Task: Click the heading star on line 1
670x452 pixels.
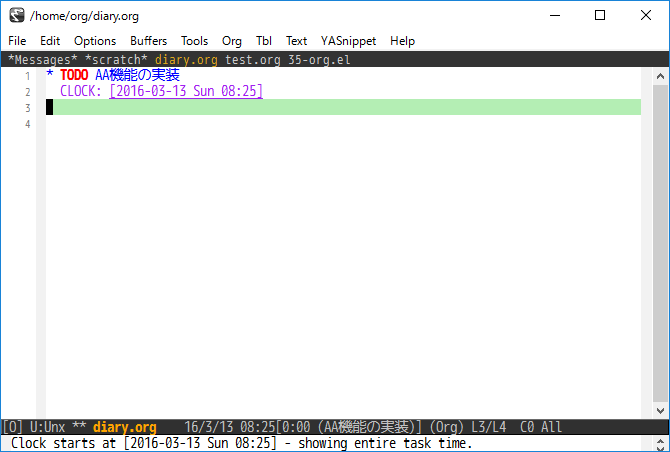Action: [x=50, y=74]
